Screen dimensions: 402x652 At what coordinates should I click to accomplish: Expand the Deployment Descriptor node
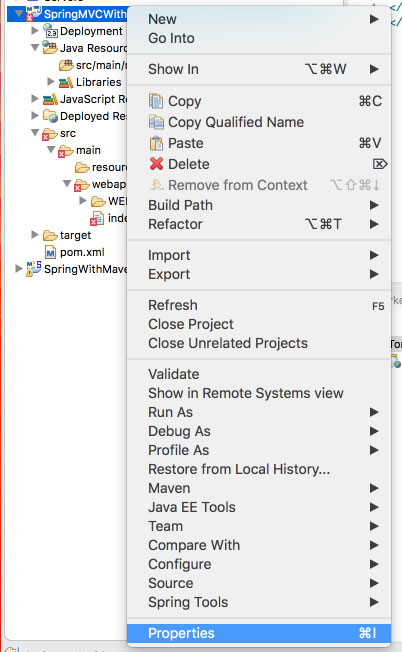coord(35,30)
